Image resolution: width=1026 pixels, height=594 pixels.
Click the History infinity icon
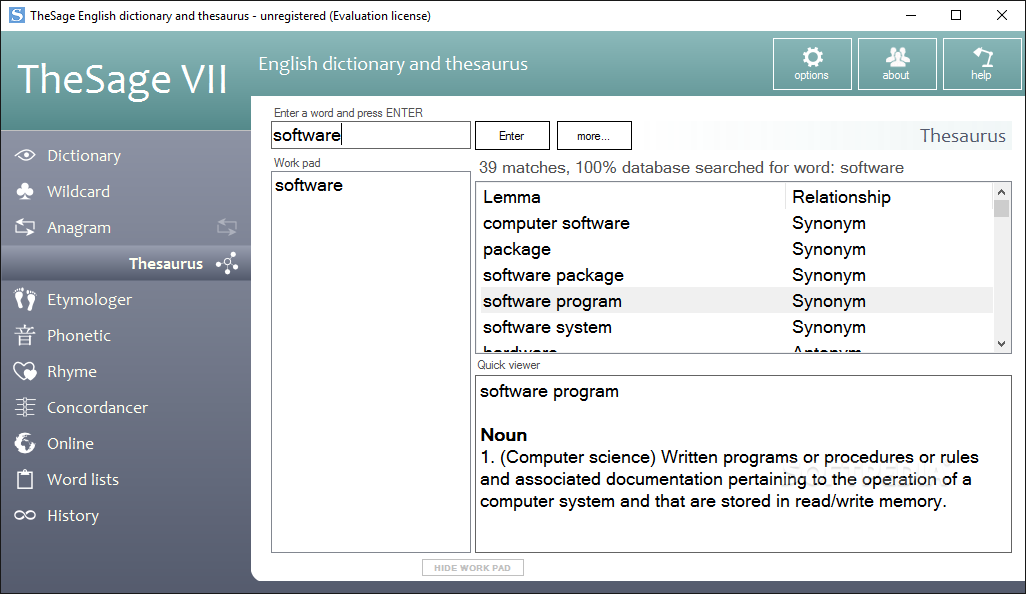tap(25, 515)
